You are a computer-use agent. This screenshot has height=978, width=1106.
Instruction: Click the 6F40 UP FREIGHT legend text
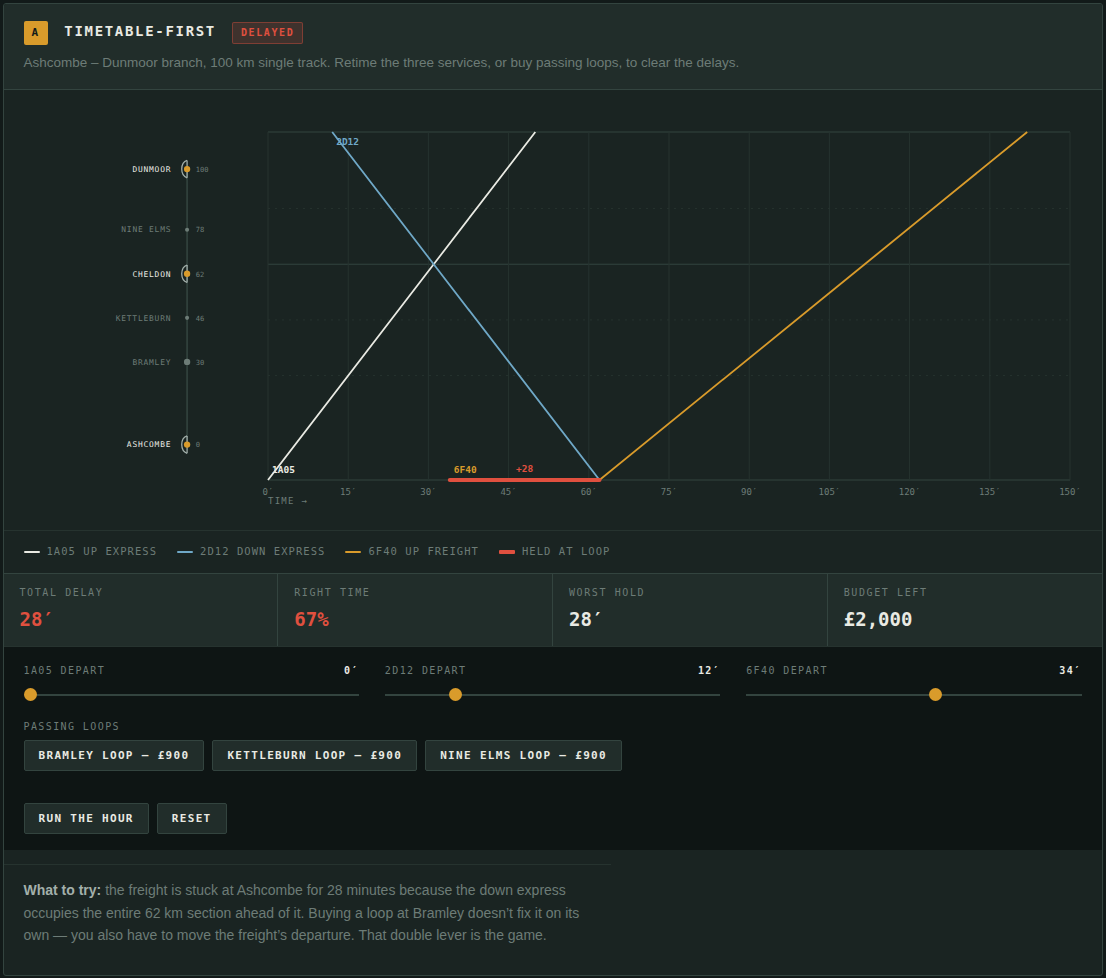click(x=423, y=551)
